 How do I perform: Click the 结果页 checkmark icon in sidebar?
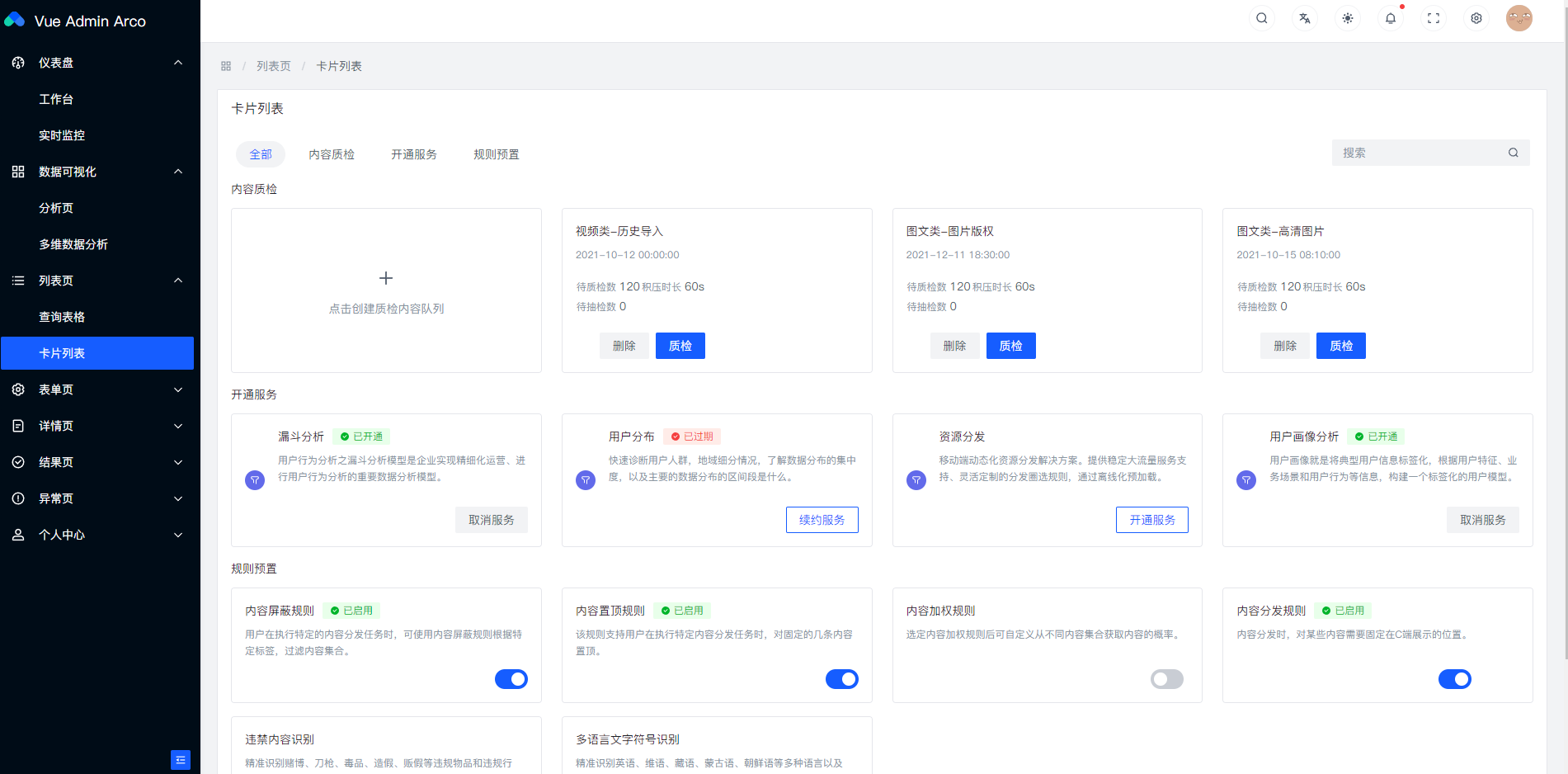18,462
